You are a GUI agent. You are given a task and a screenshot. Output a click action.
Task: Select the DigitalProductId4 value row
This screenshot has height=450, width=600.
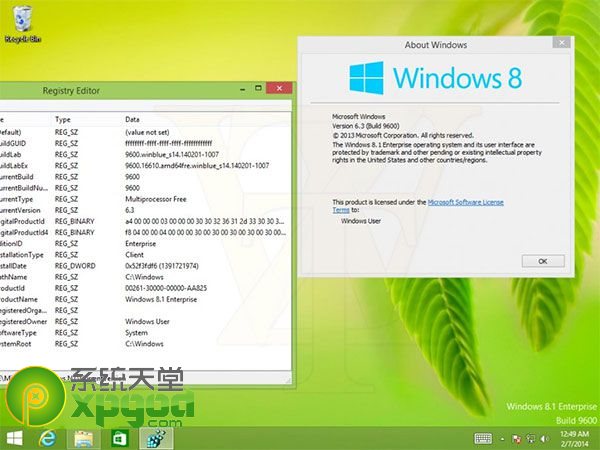[x=145, y=232]
